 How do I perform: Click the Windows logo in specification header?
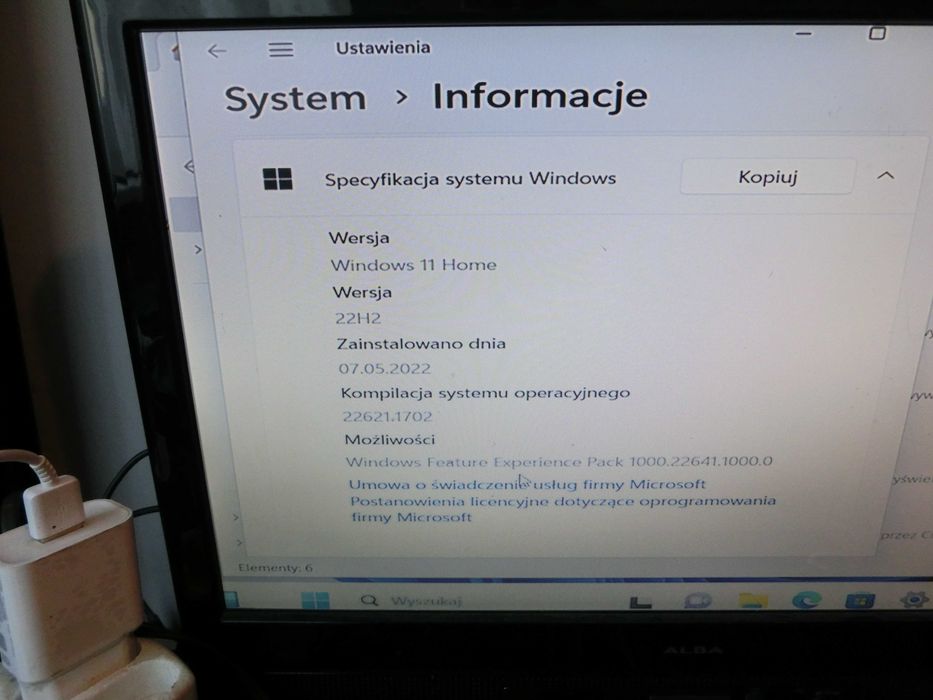tap(277, 179)
